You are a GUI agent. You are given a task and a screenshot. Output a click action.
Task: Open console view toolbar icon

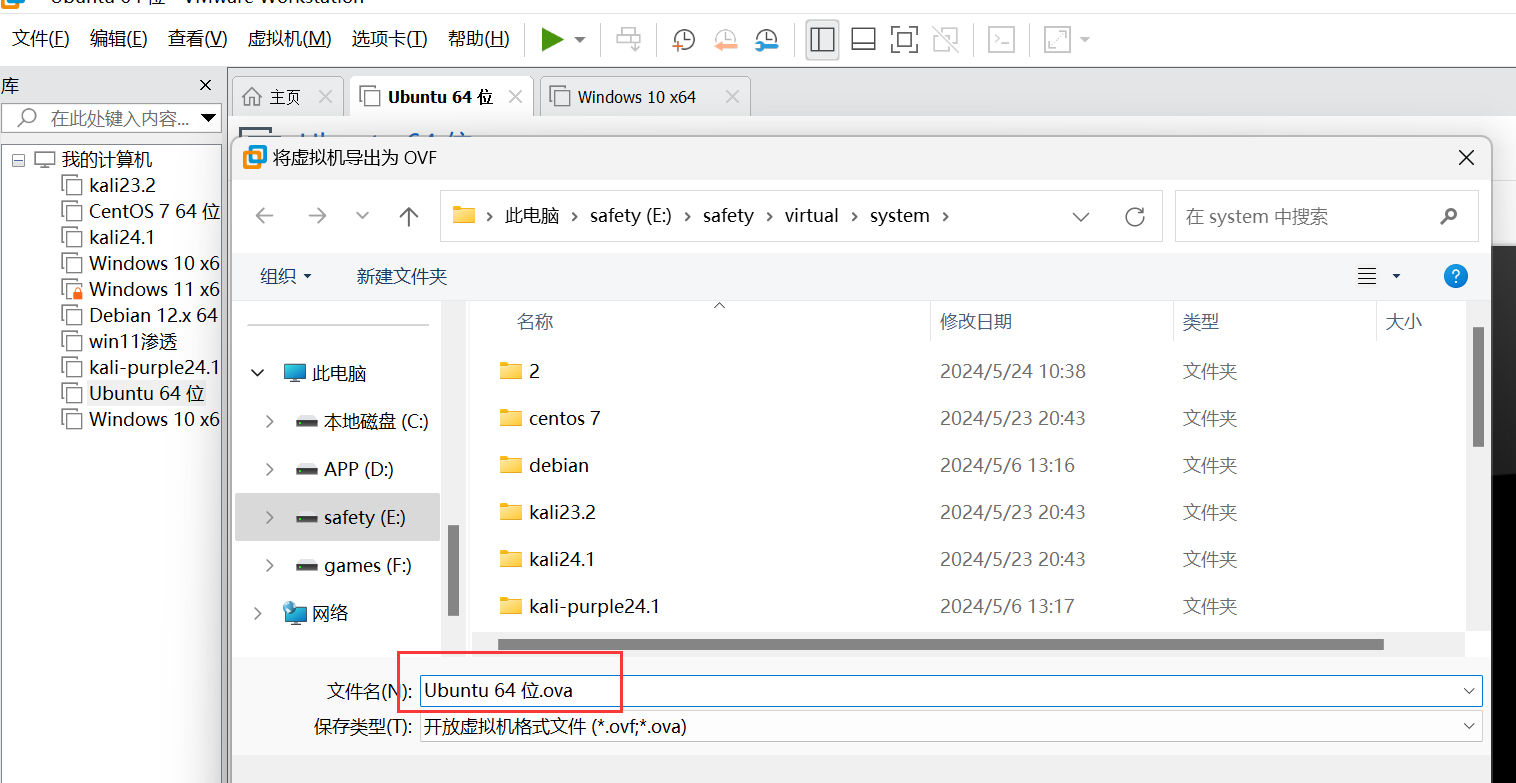point(1001,39)
